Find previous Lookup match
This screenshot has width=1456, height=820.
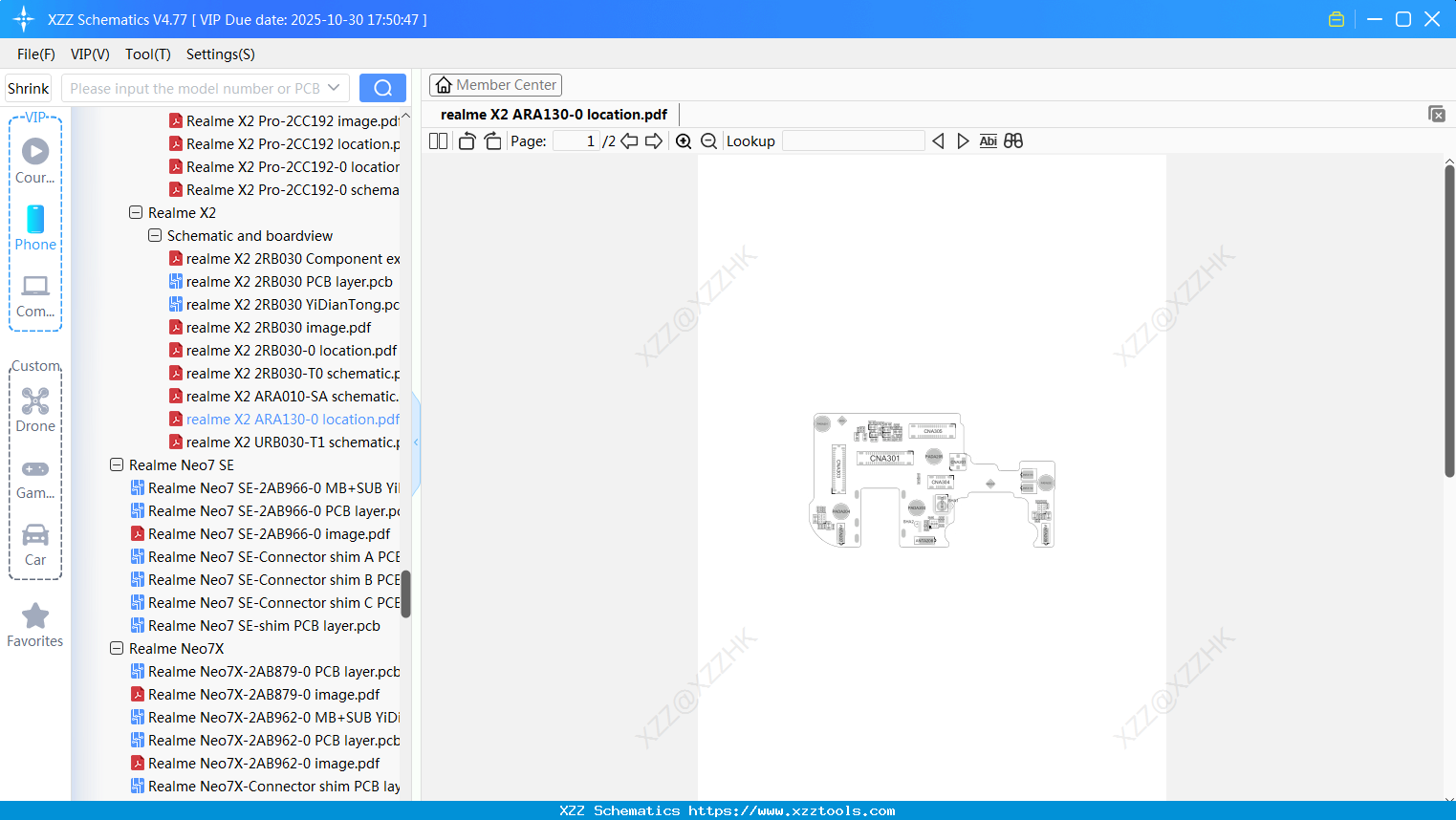[x=938, y=141]
